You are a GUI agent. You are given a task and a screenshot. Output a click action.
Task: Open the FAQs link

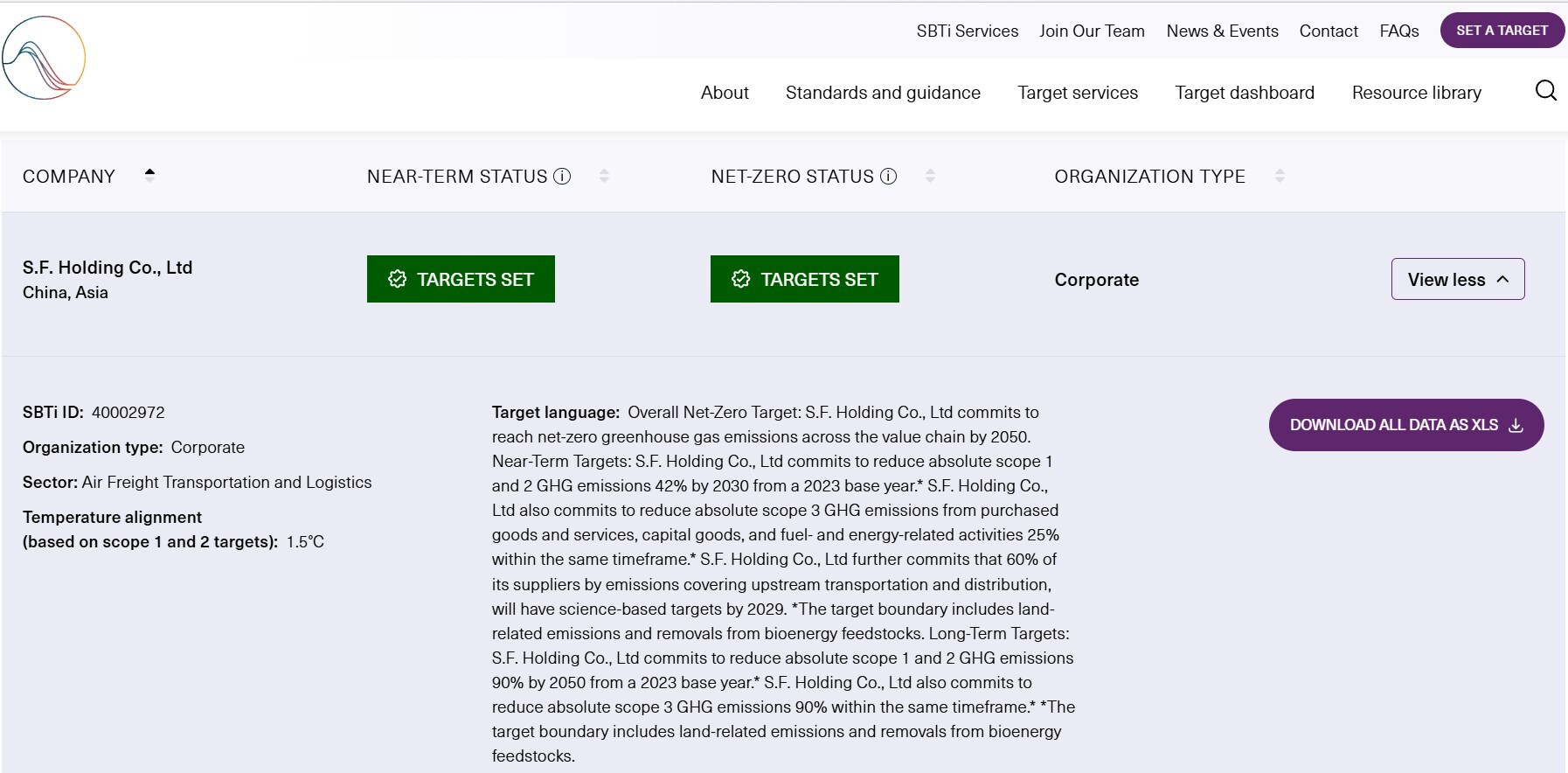(x=1398, y=31)
